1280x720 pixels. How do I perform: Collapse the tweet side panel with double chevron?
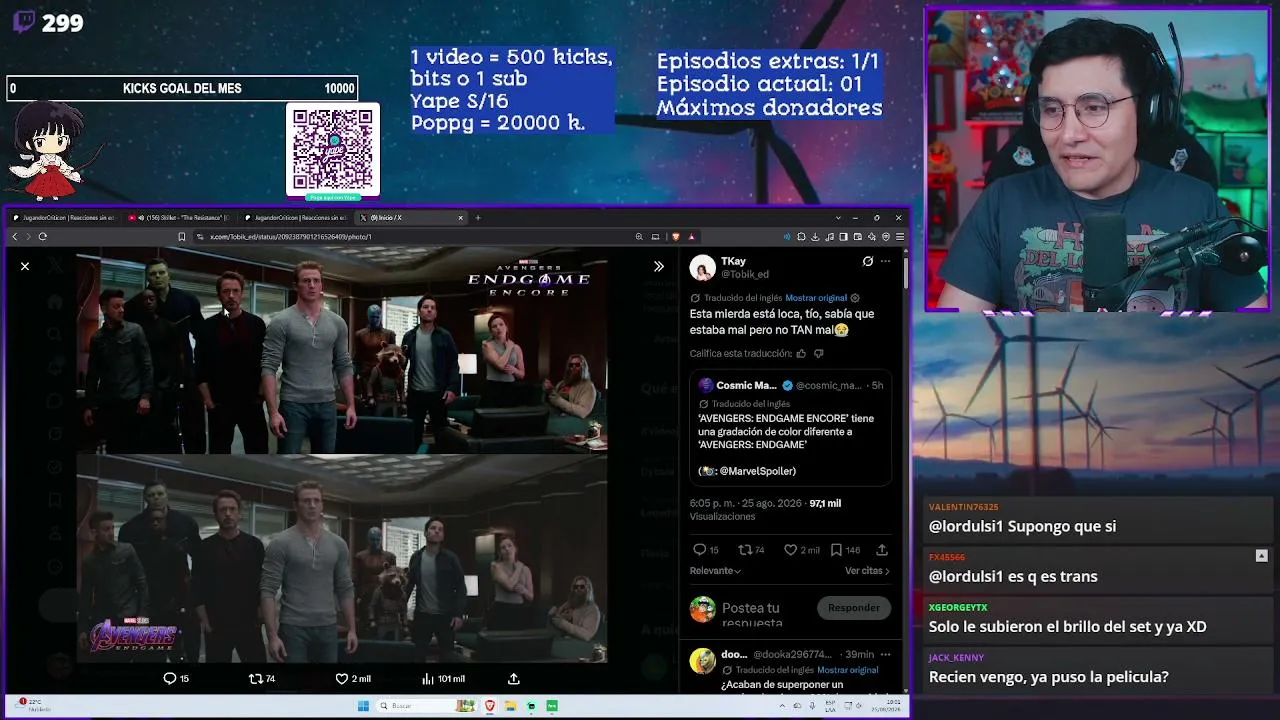[x=658, y=266]
